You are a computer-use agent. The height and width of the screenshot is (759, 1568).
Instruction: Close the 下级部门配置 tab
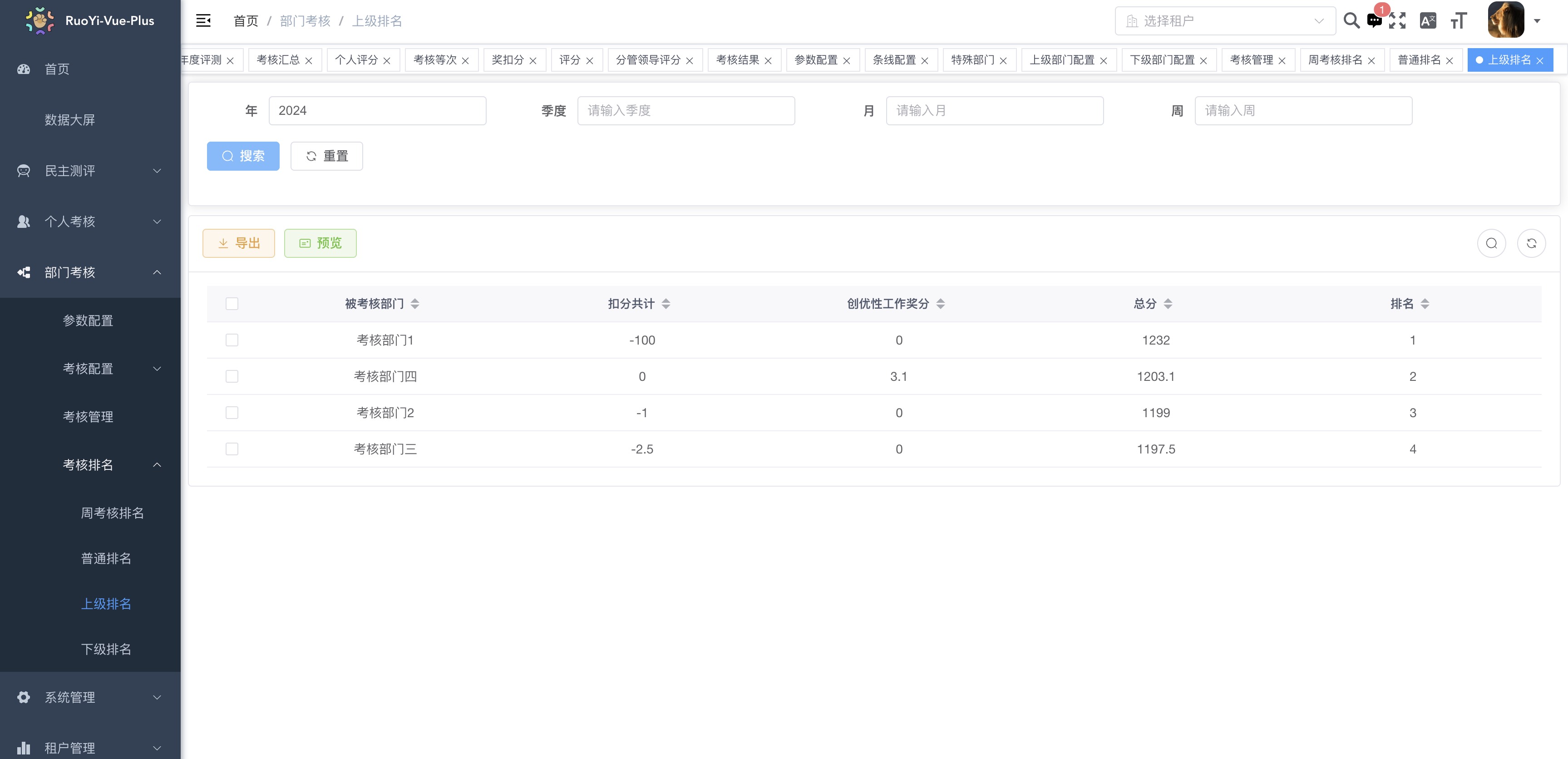pyautogui.click(x=1203, y=60)
